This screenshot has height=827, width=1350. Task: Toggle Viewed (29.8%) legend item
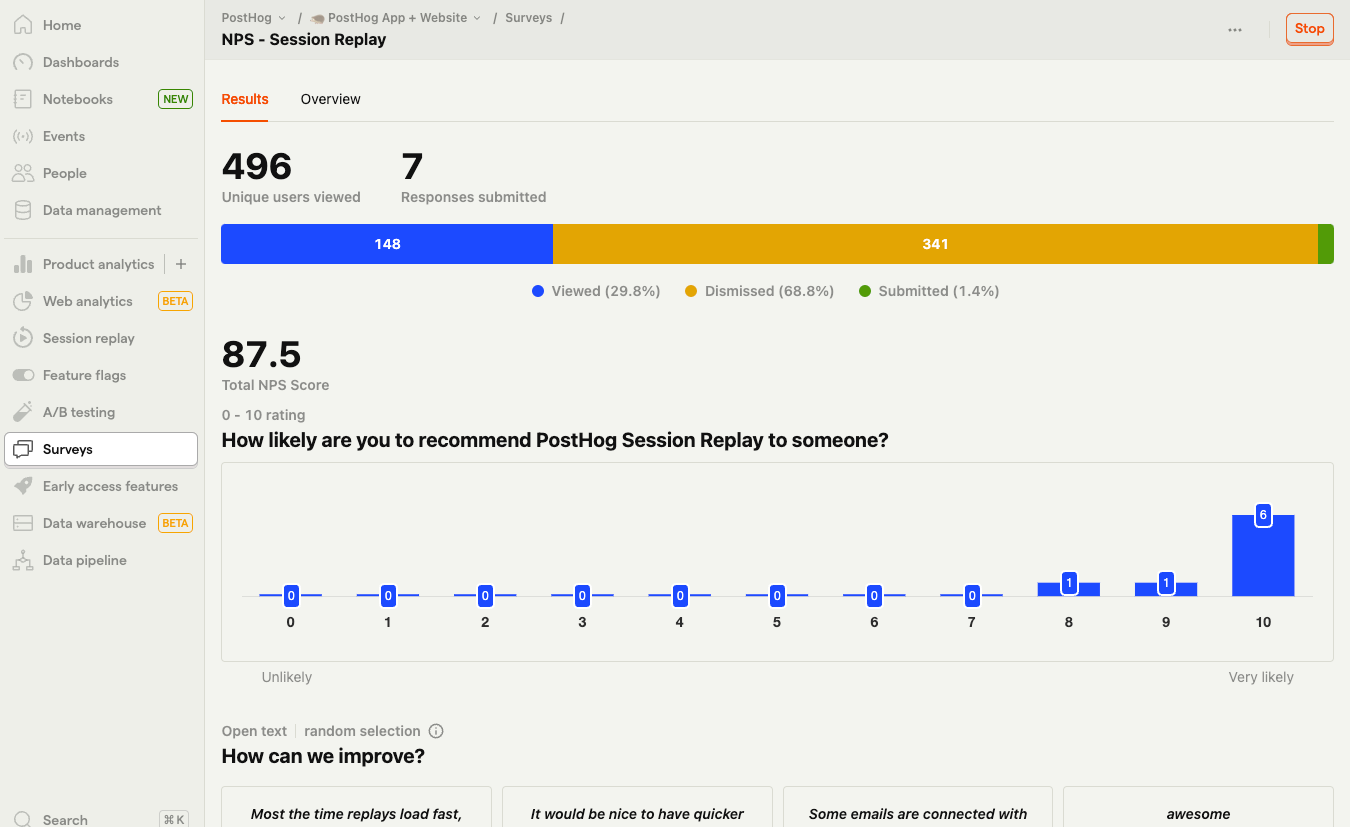[596, 291]
